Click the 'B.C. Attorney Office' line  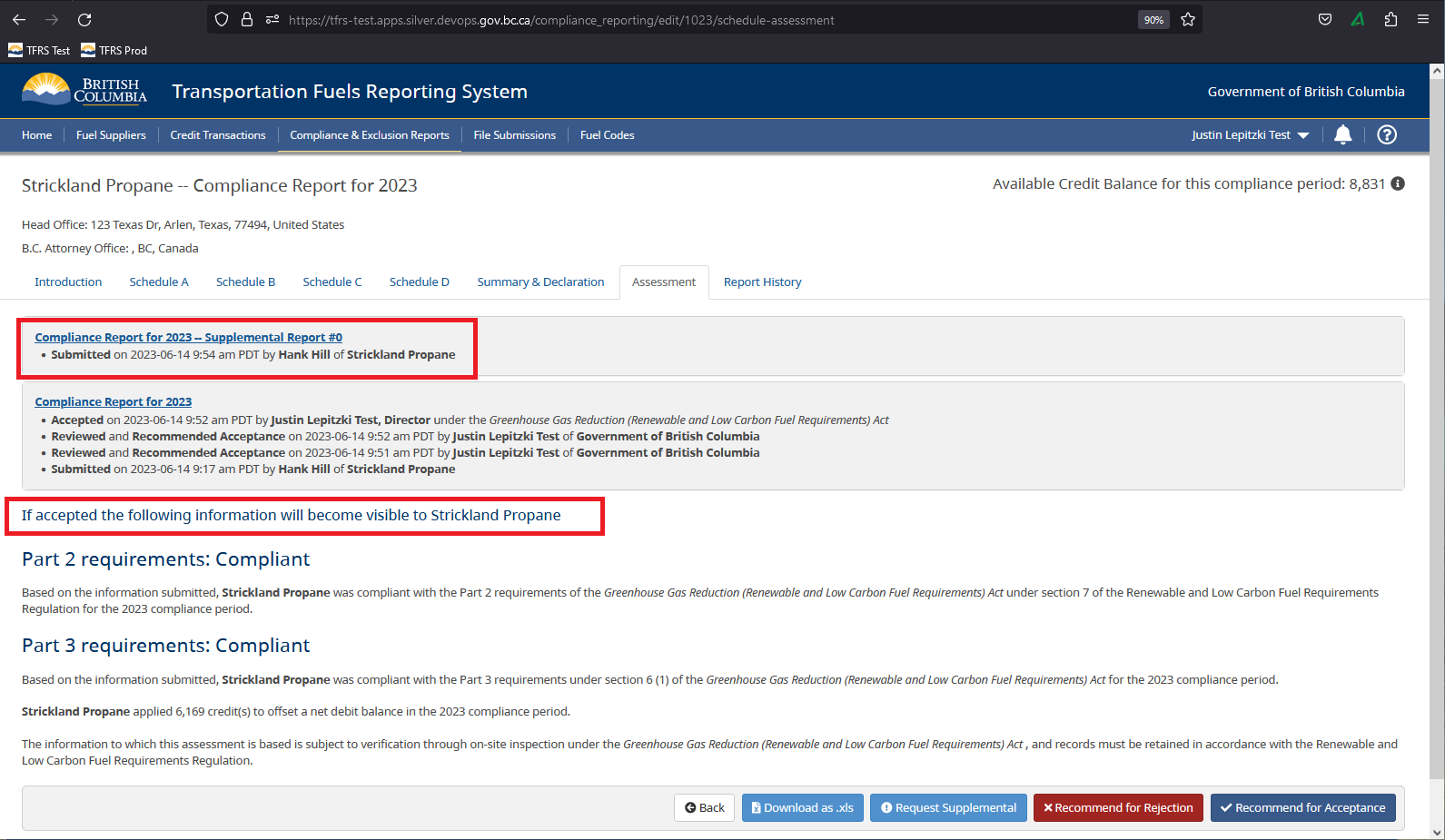coord(110,248)
